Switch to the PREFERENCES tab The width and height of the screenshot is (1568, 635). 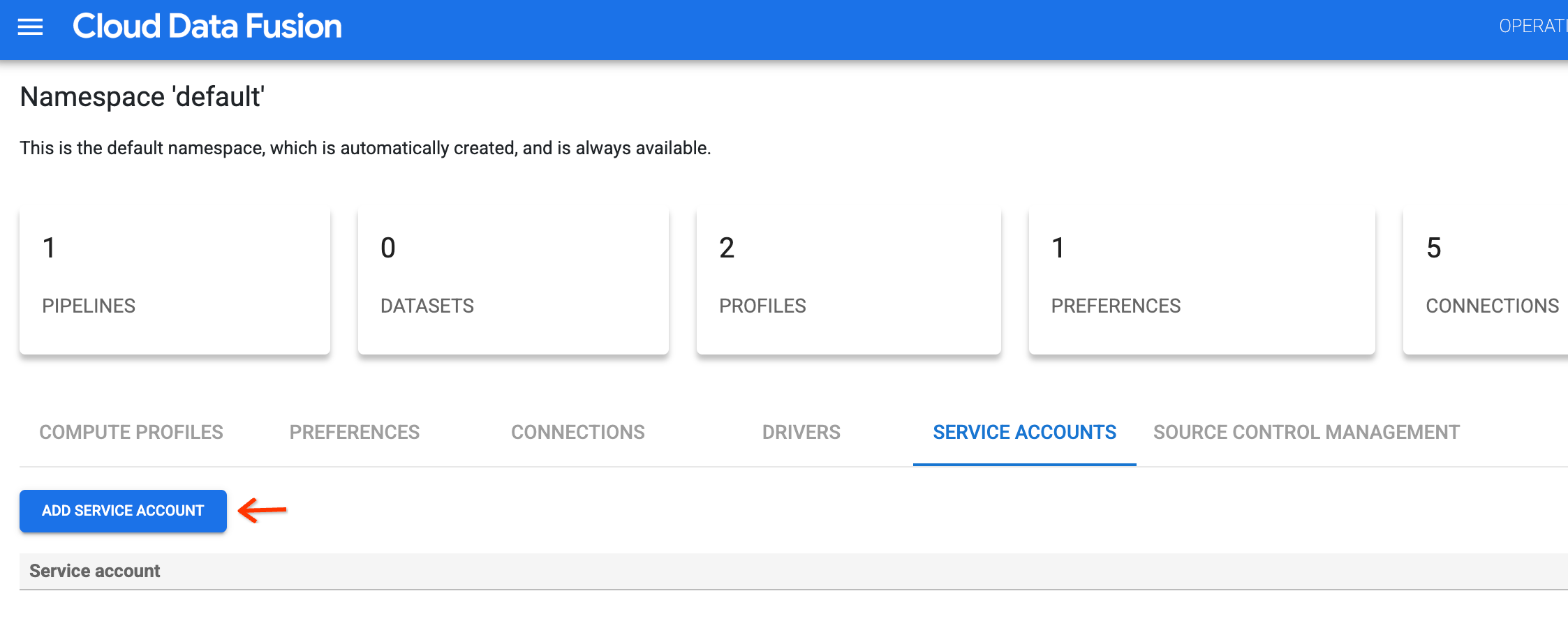pyautogui.click(x=354, y=432)
